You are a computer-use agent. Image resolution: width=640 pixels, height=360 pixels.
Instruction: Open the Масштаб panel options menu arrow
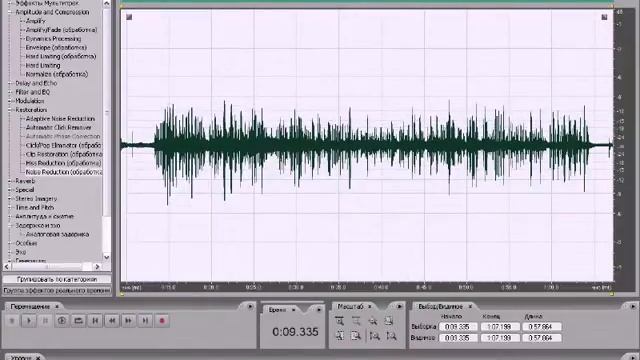click(399, 307)
